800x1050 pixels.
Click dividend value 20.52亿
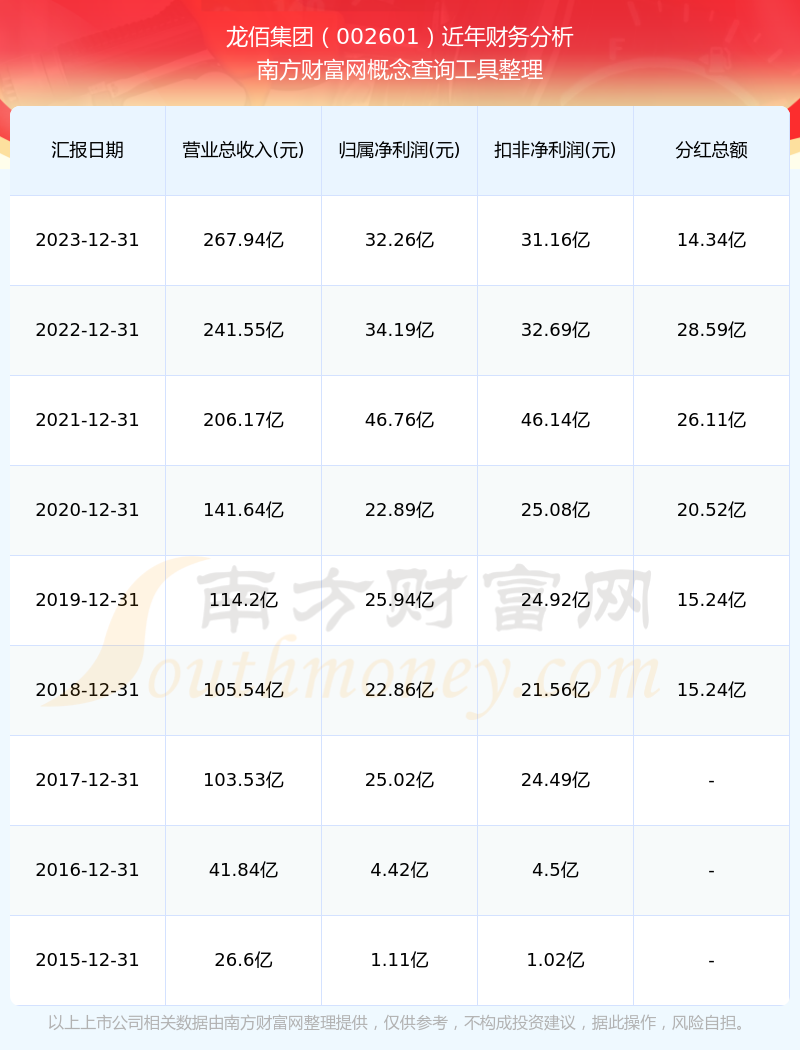click(712, 510)
